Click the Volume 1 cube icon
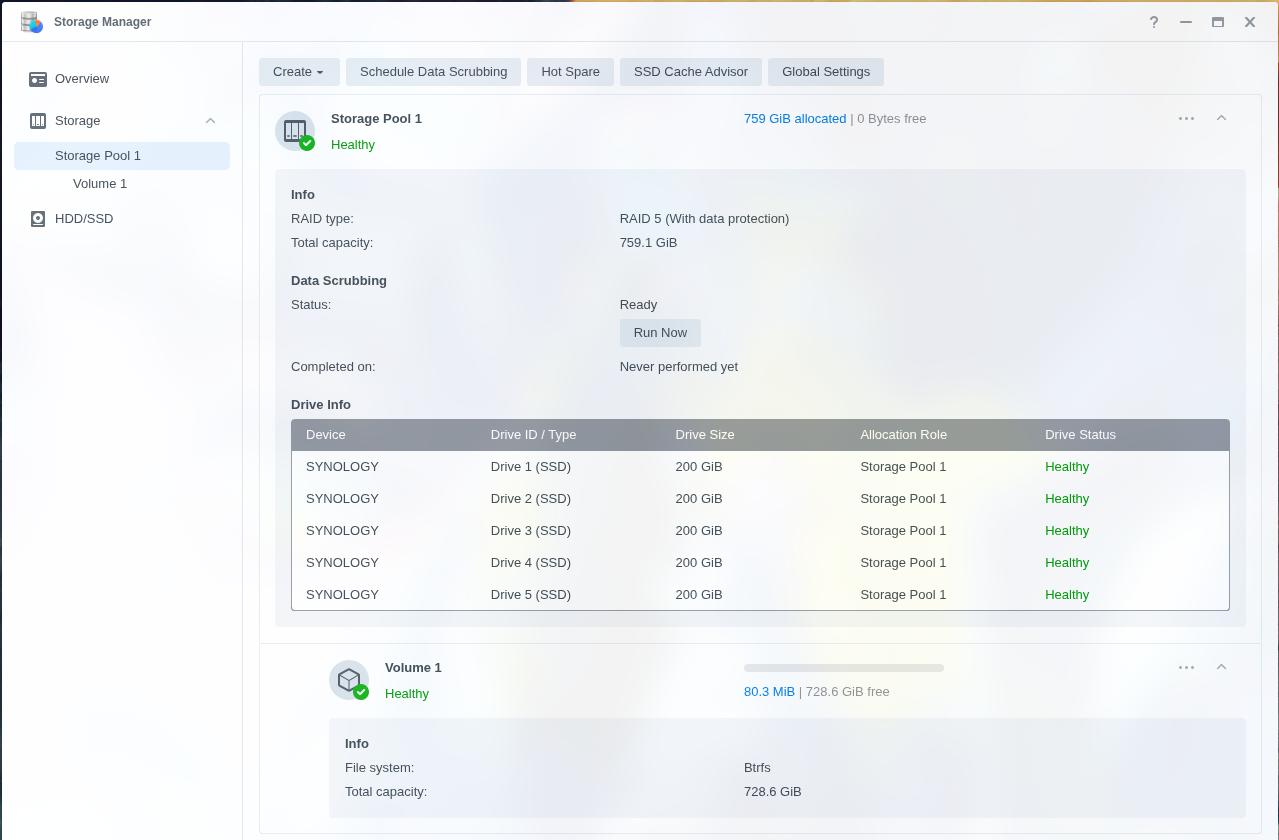Viewport: 1279px width, 840px height. [x=349, y=680]
